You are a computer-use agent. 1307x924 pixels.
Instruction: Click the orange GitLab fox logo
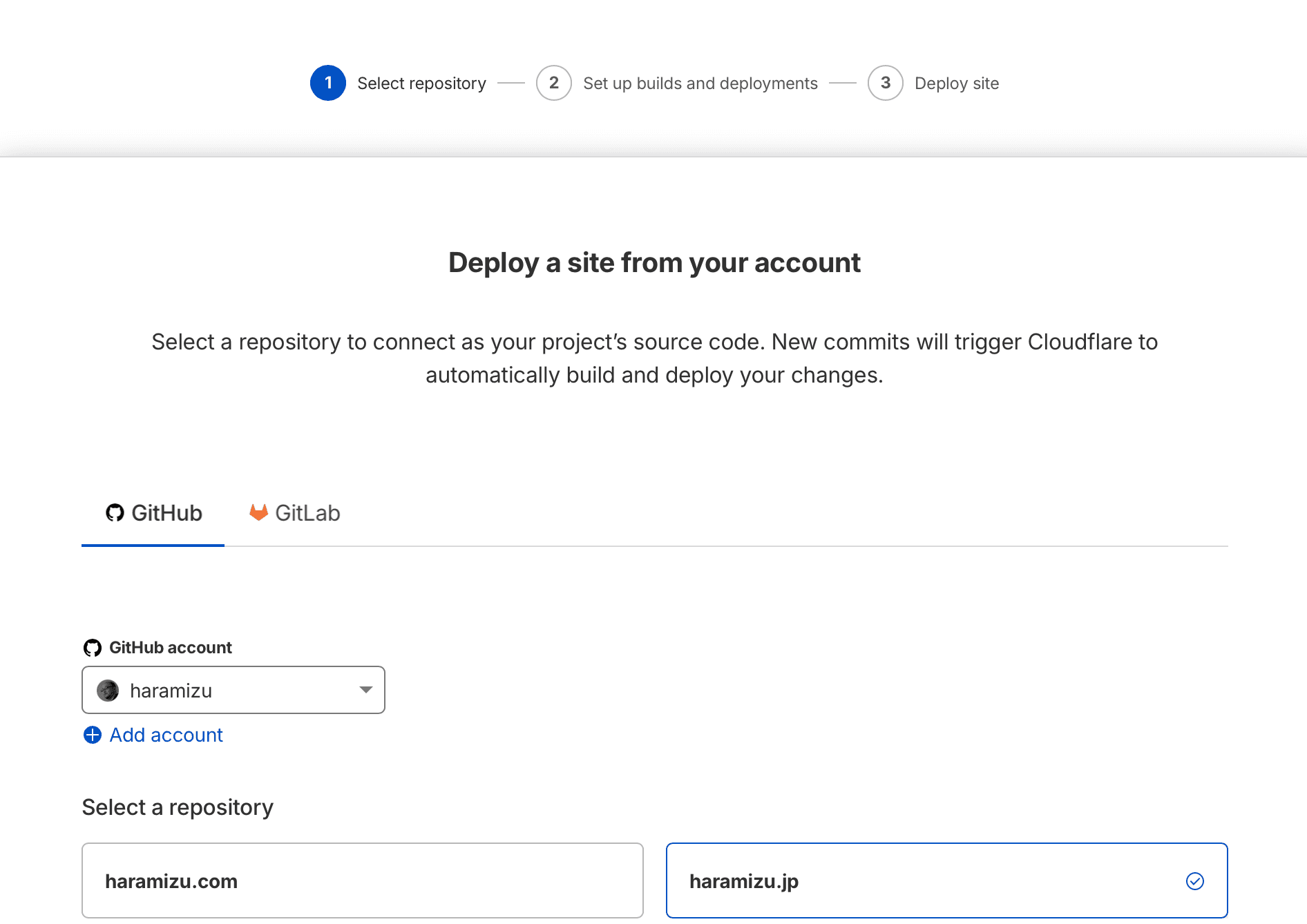pos(258,512)
